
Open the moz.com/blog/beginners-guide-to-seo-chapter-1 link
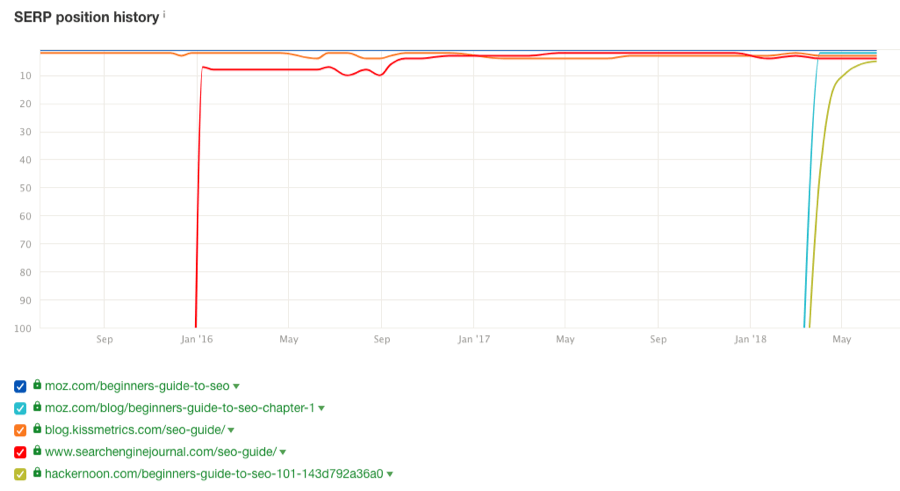[180, 408]
